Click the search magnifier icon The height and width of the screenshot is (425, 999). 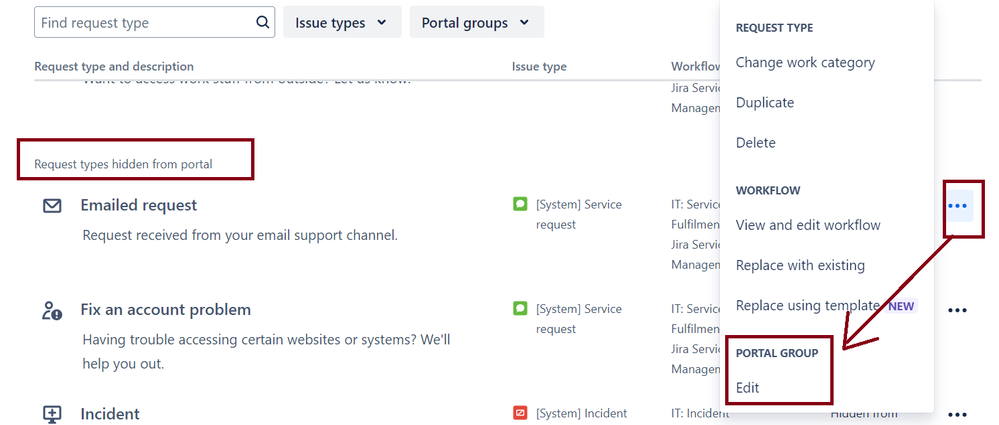tap(263, 22)
